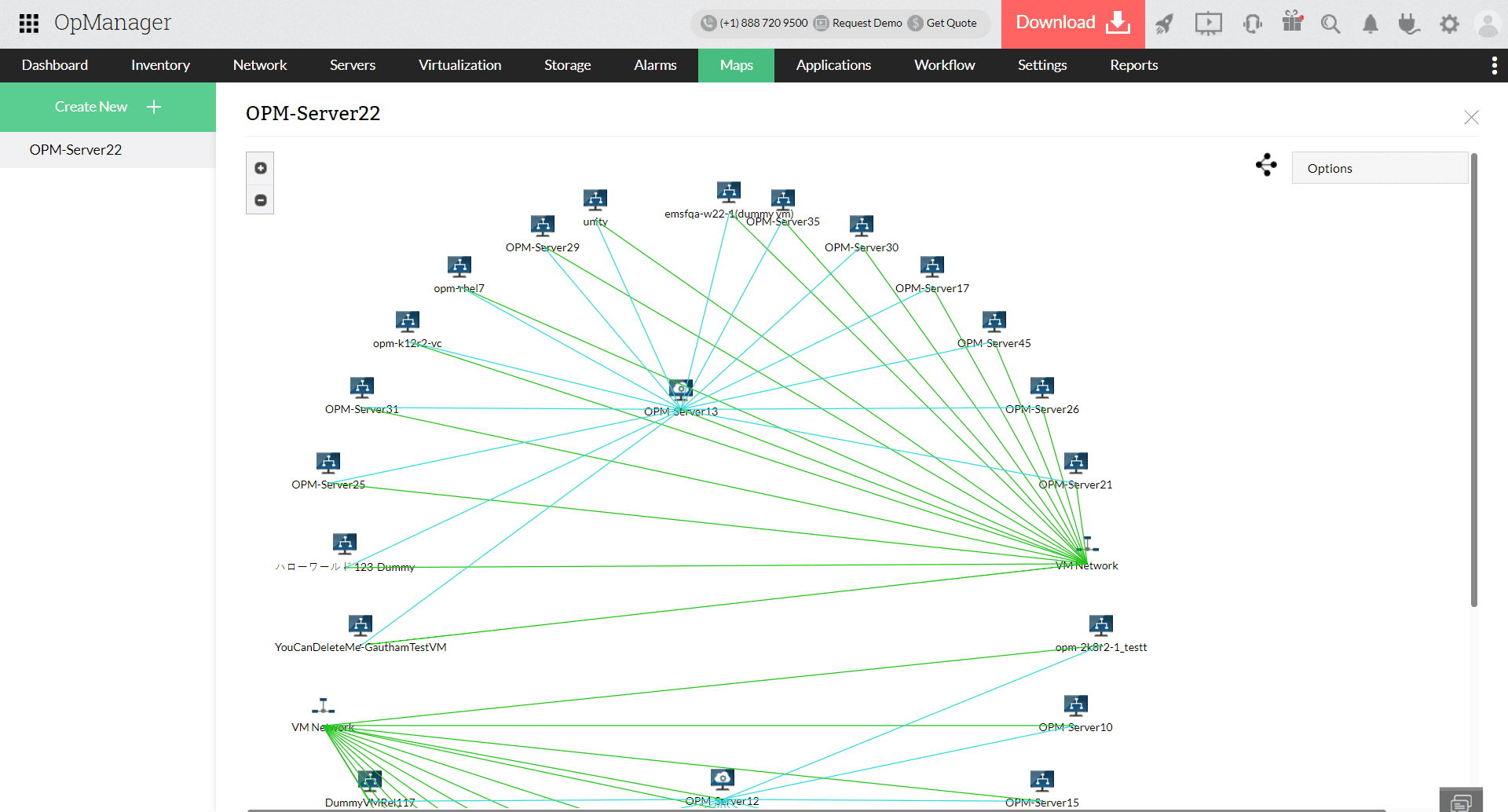Select the OPM-Server45 node icon
Viewport: 1508px width, 812px height.
[994, 321]
